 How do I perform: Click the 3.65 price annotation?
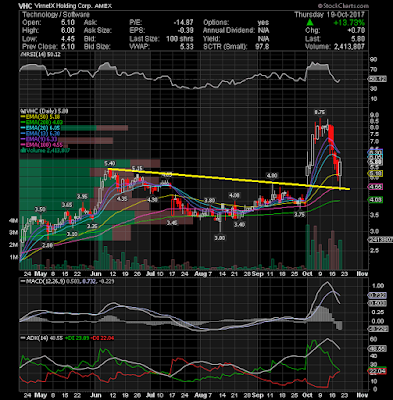[67, 204]
